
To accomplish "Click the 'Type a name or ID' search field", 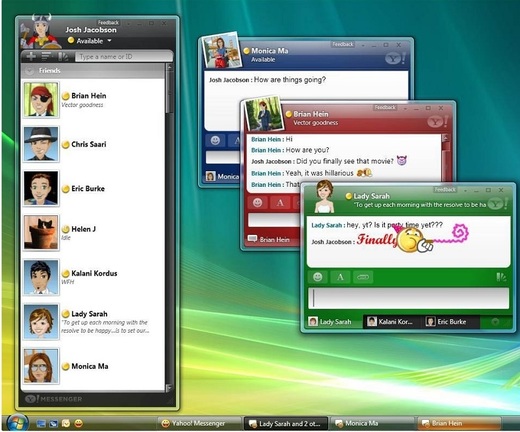I will click(x=123, y=57).
